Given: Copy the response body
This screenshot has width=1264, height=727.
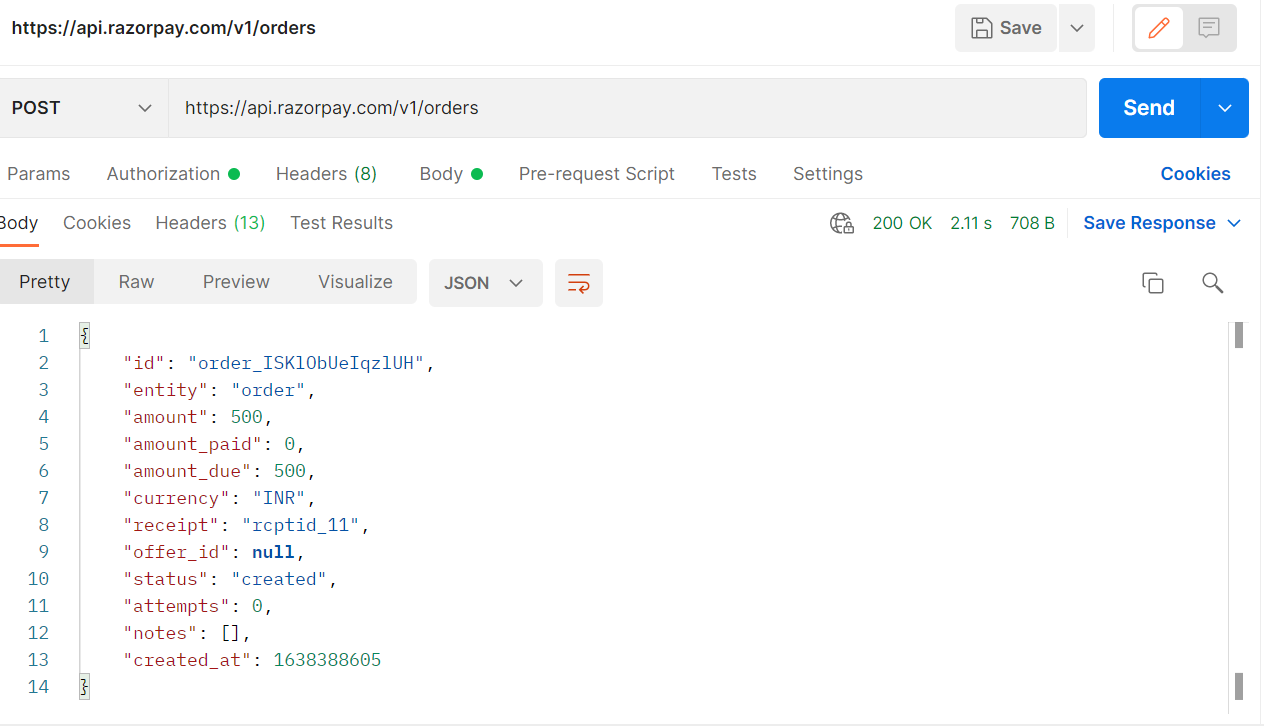Looking at the screenshot, I should tap(1153, 283).
